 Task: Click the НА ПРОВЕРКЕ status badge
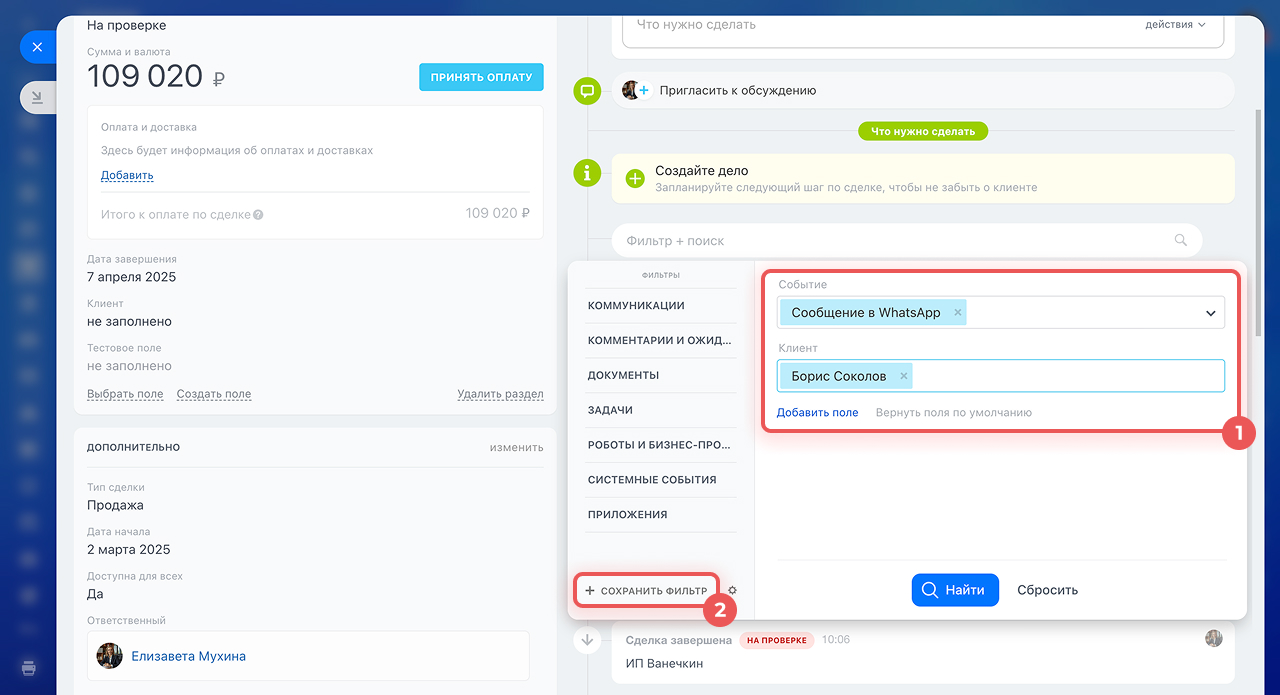[777, 640]
